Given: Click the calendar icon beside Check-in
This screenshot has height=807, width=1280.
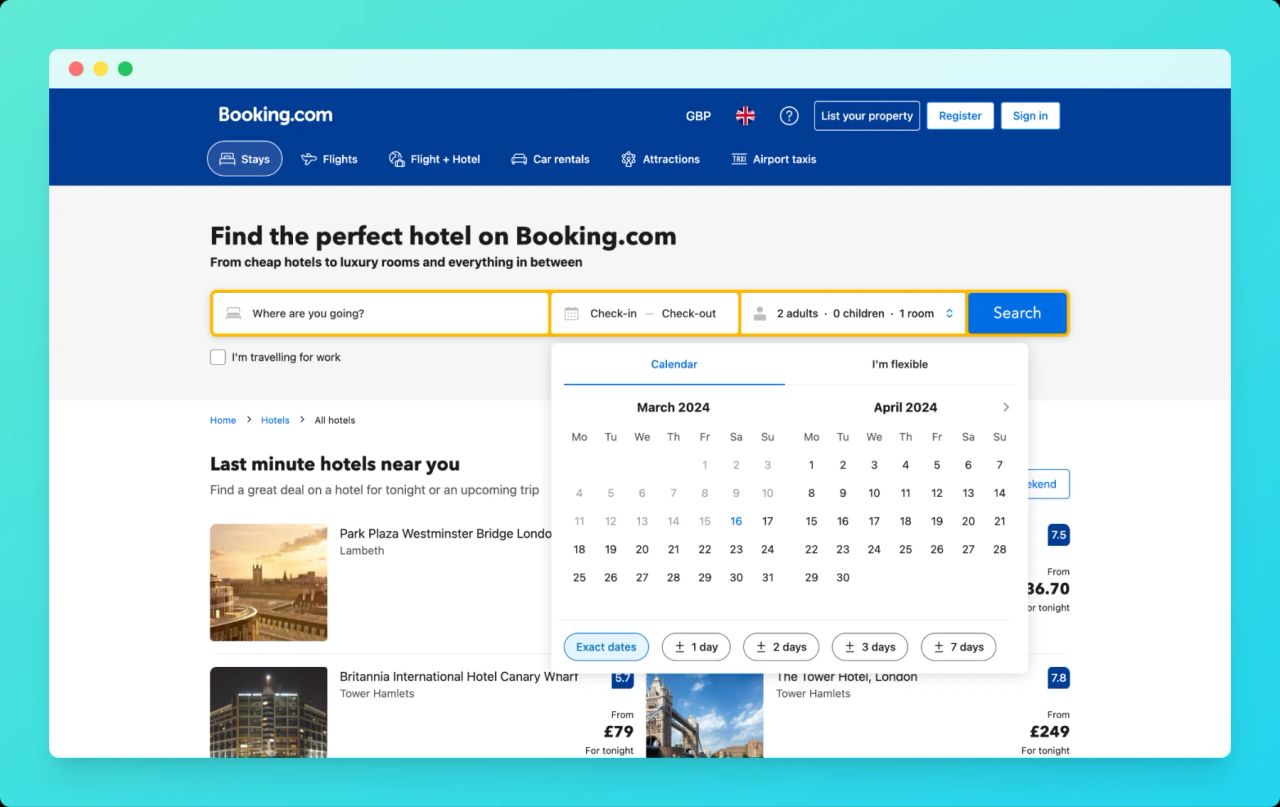Looking at the screenshot, I should tap(571, 313).
